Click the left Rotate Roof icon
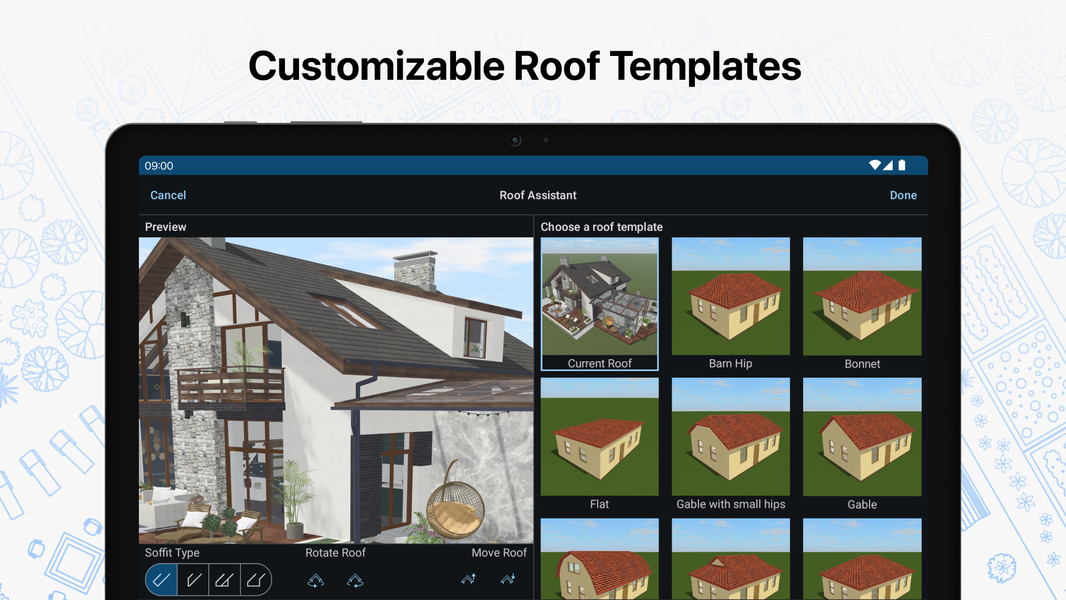Viewport: 1066px width, 600px height. [316, 580]
